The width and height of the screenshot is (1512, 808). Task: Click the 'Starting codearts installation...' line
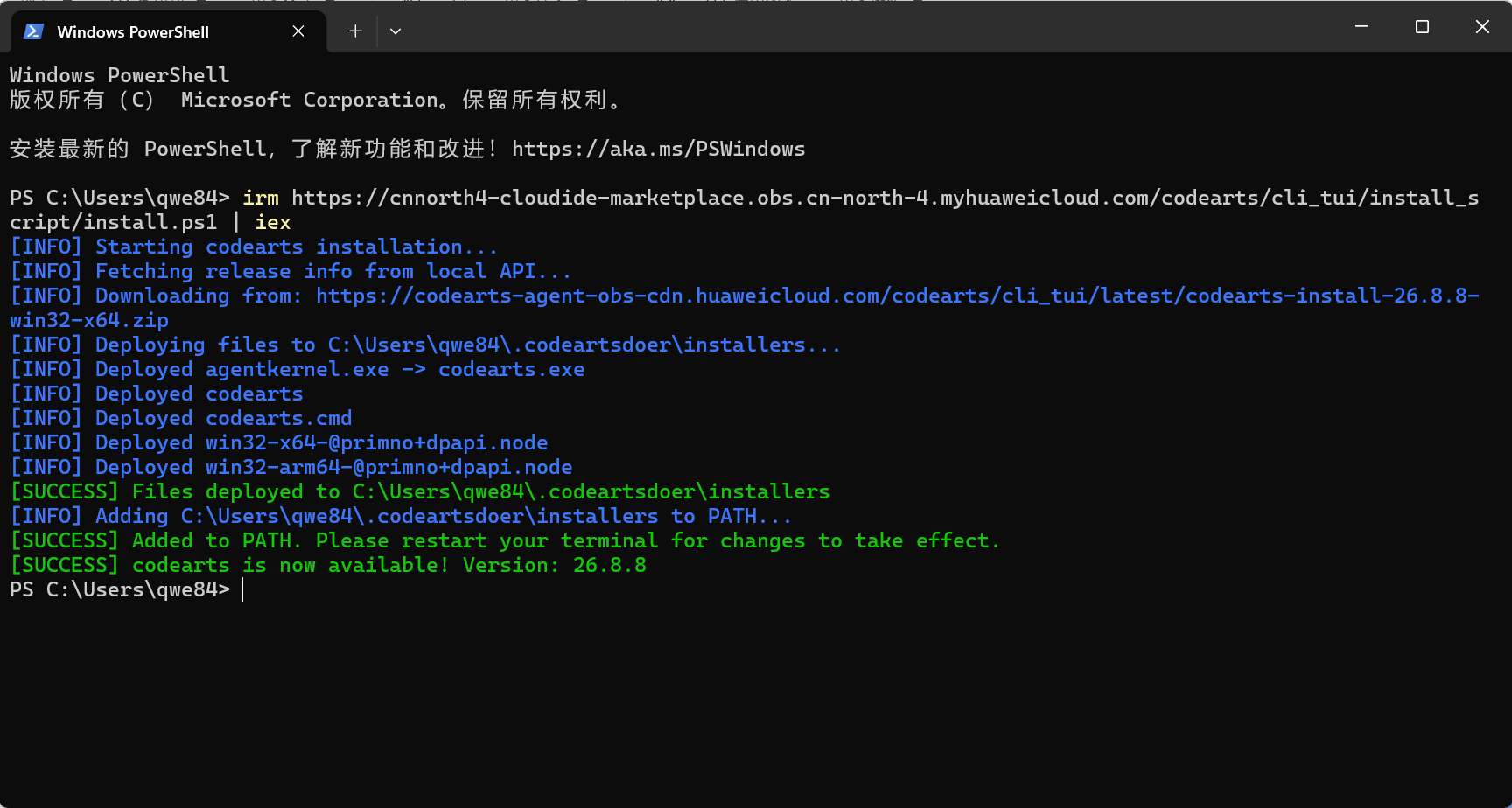pos(254,247)
